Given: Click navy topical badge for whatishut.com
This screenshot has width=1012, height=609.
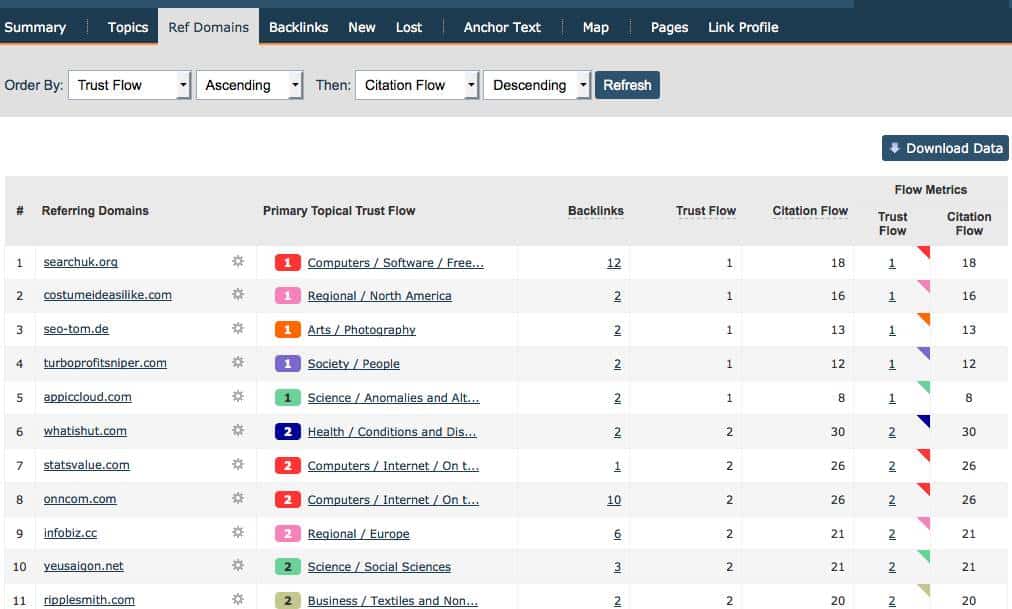Looking at the screenshot, I should [x=288, y=432].
